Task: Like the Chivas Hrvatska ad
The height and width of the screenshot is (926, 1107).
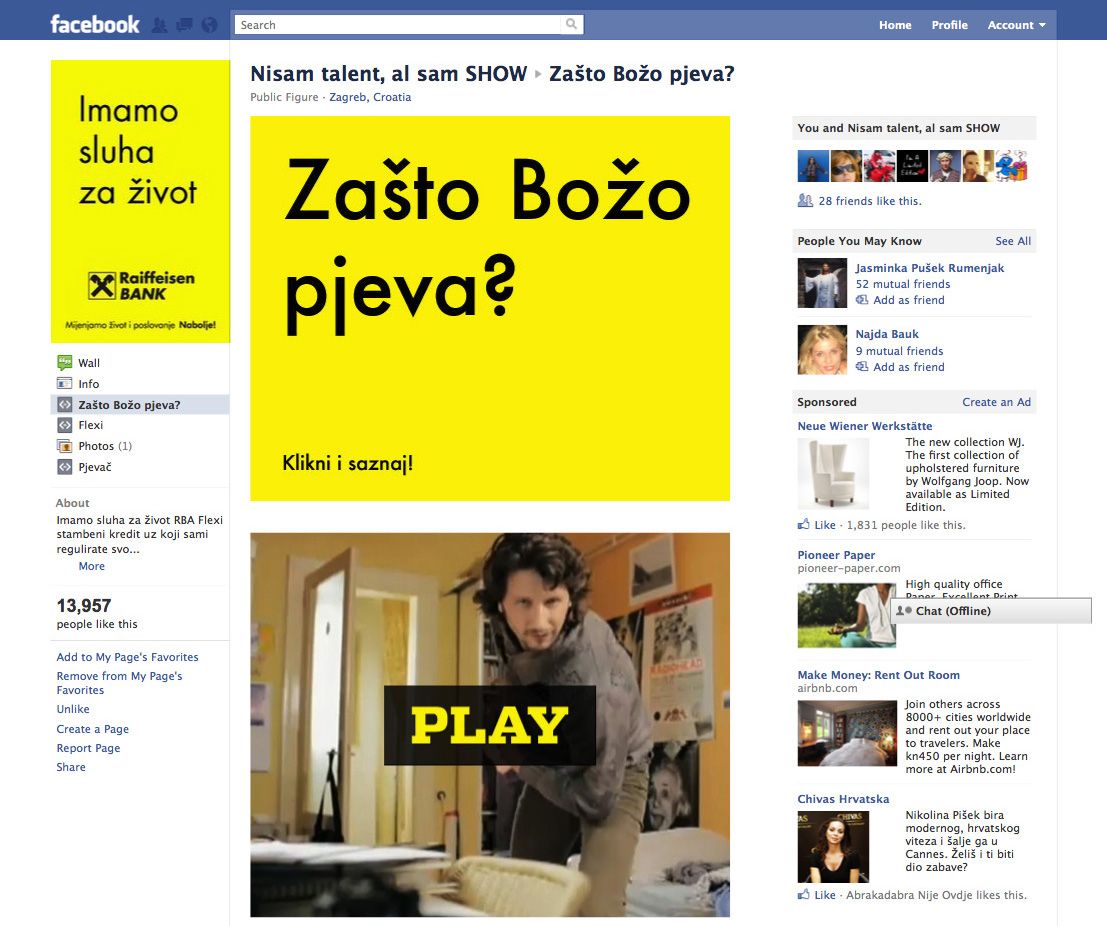Action: pyautogui.click(x=817, y=895)
